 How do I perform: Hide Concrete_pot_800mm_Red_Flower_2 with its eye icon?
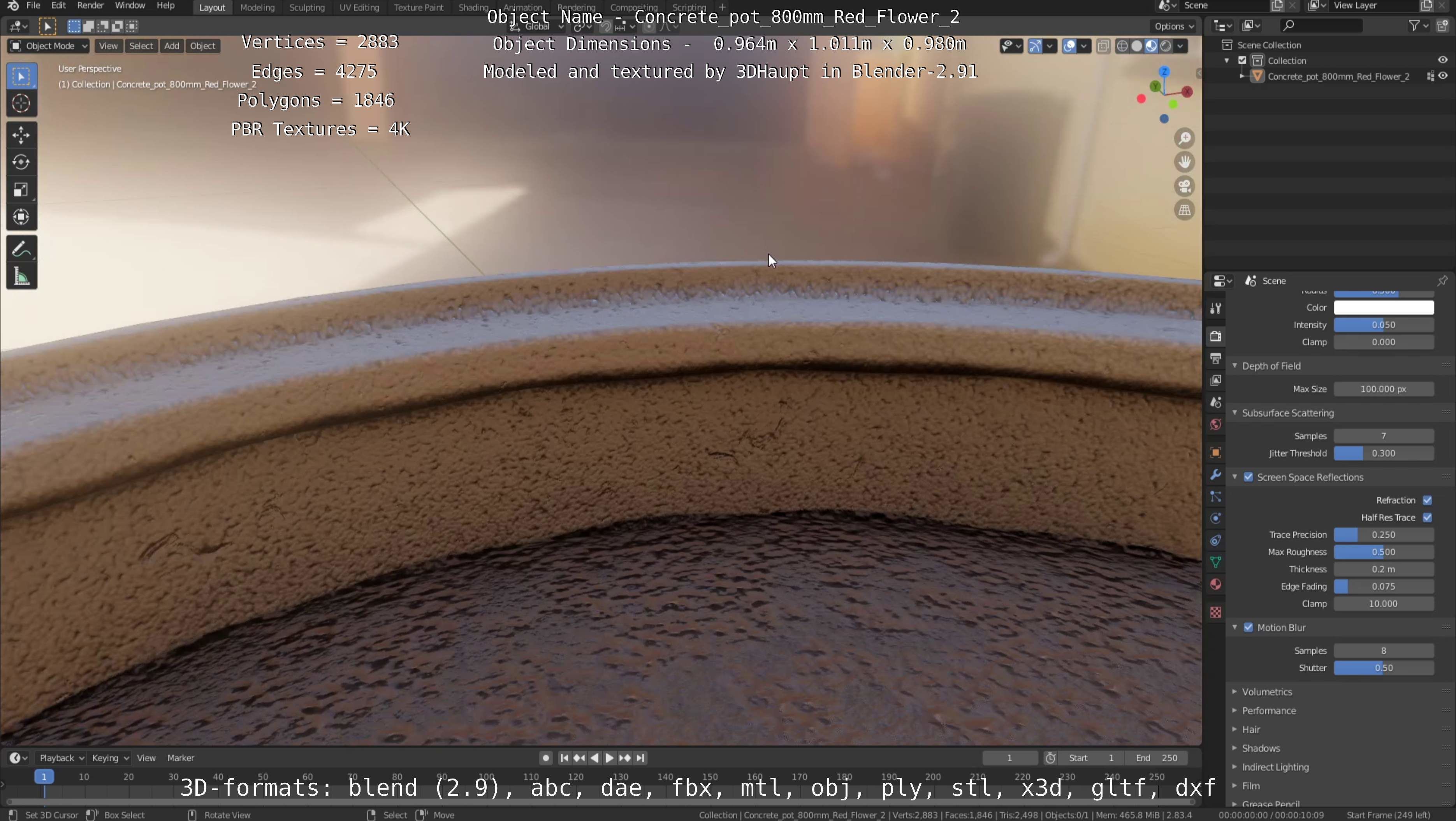point(1443,76)
